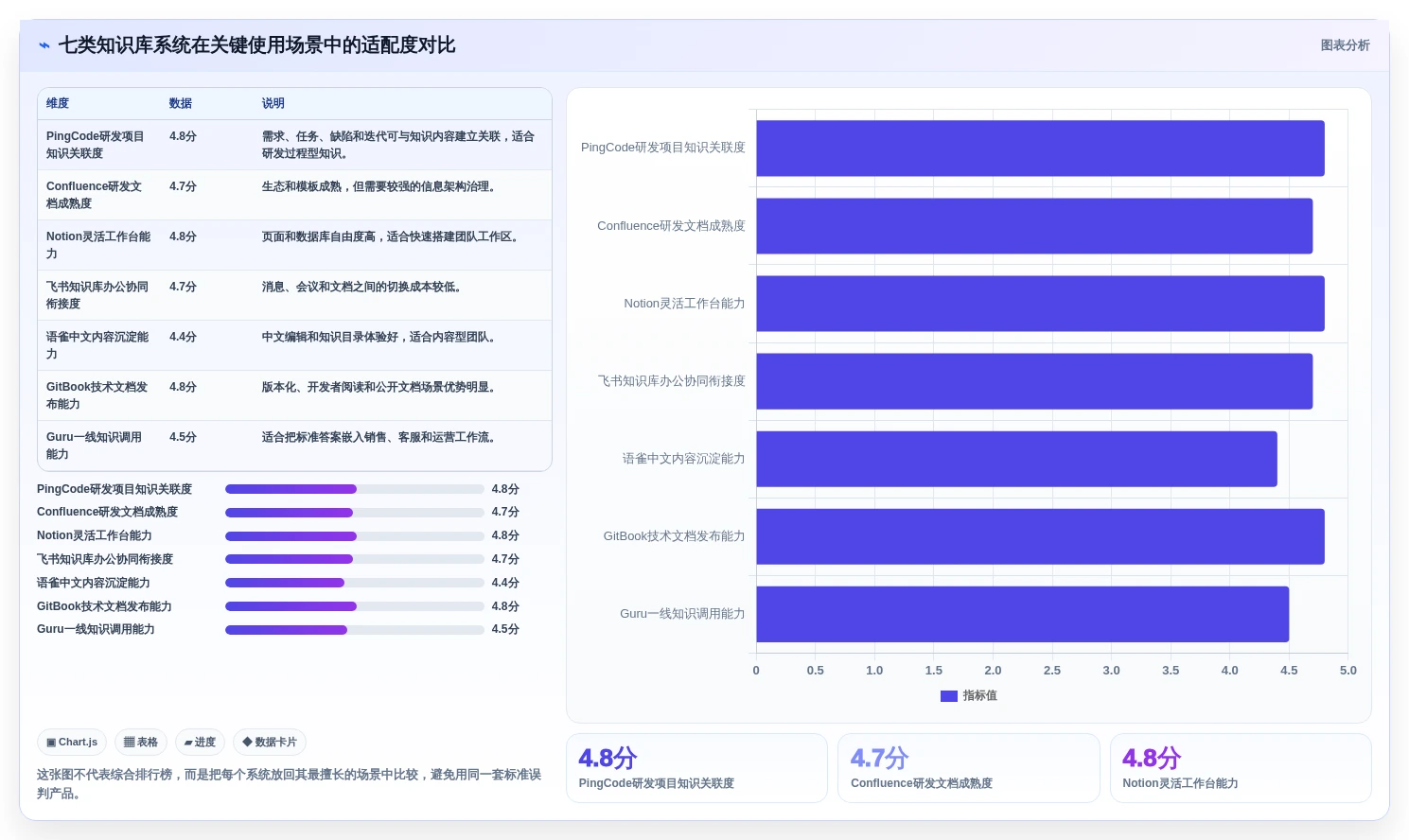Click the 指标值 legend label
The image size is (1409, 840).
coord(979,696)
